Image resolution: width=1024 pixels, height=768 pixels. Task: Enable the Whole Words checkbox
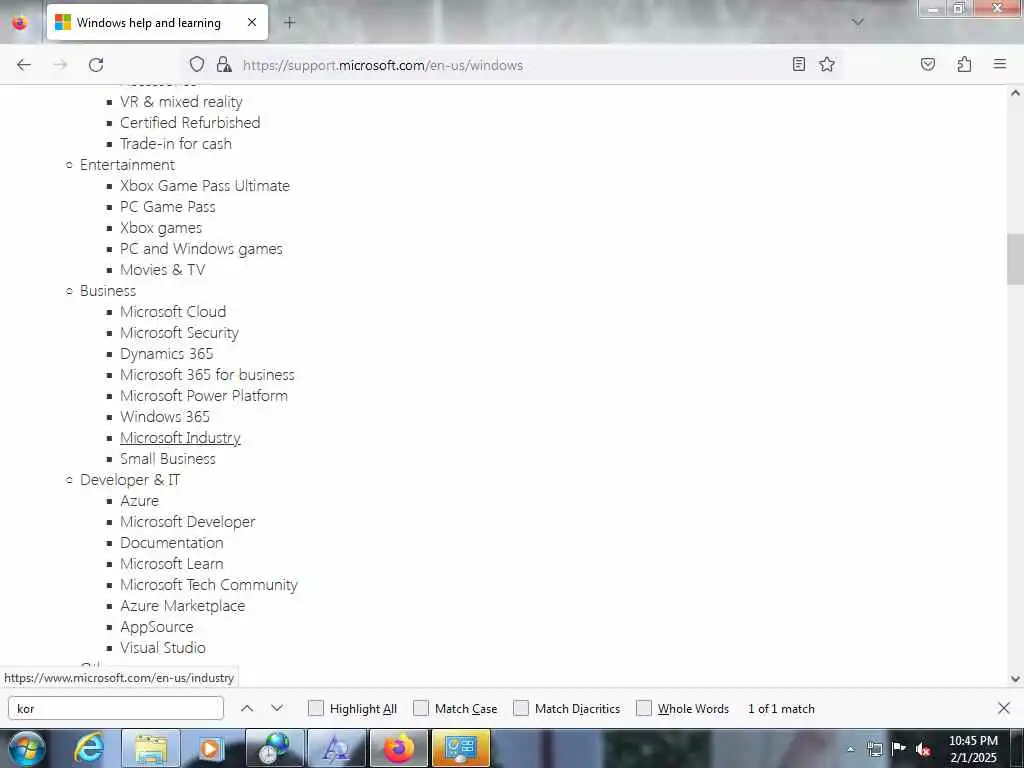pyautogui.click(x=644, y=709)
